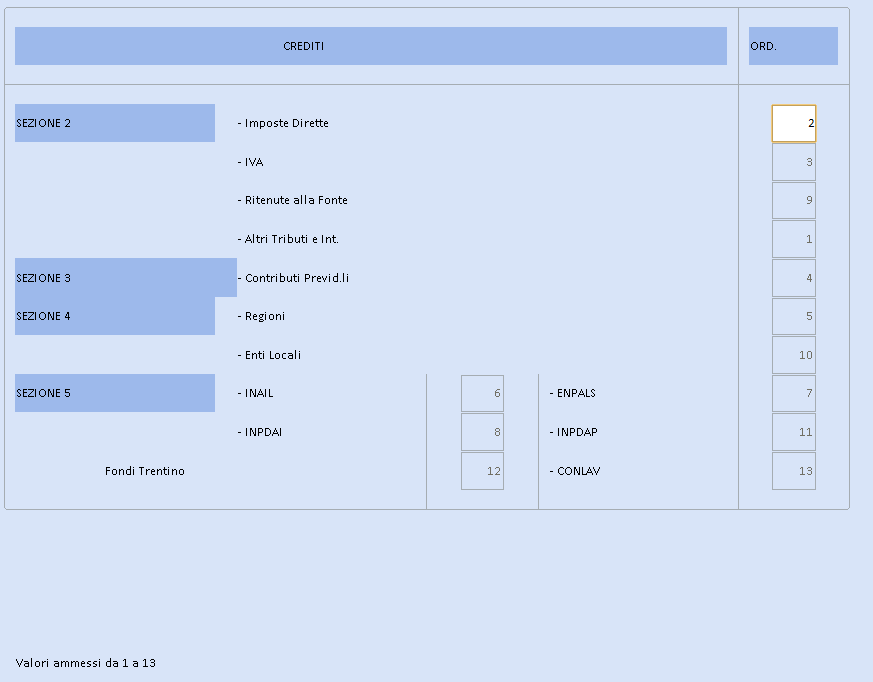
Task: Select the Contributi Previd.li order field
Action: [793, 278]
